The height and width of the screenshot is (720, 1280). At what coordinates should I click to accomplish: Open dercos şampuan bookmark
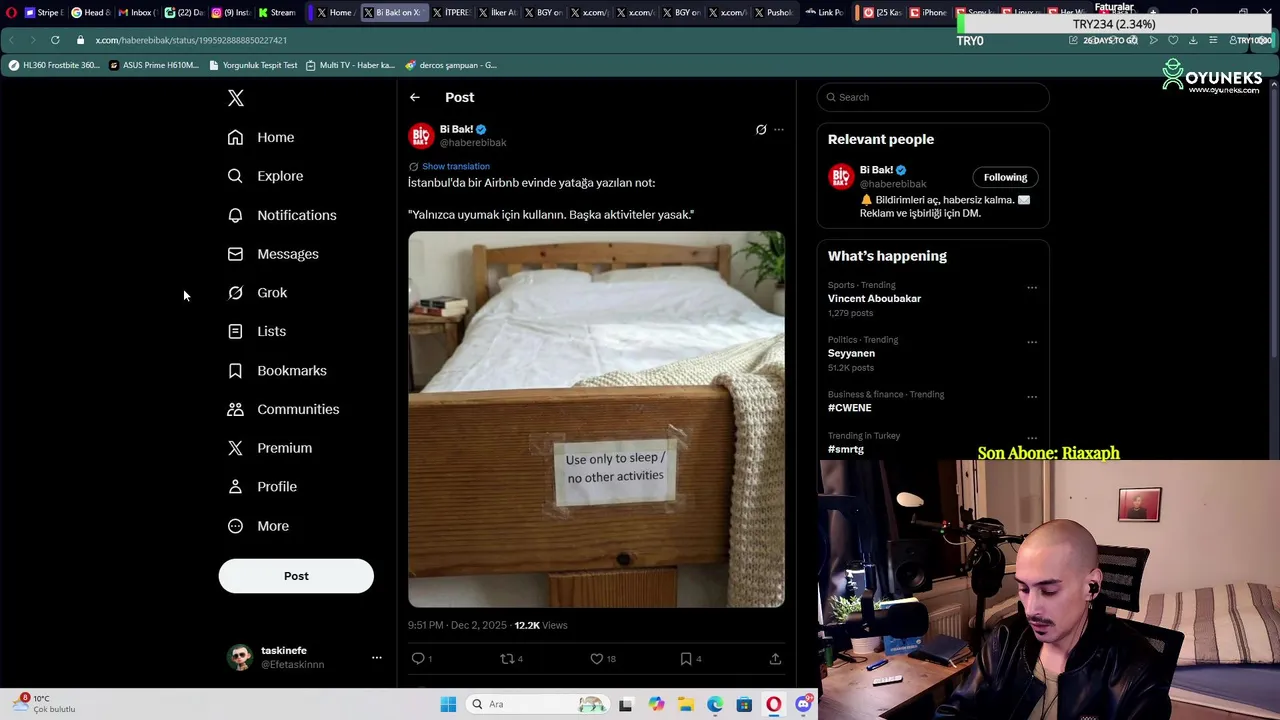(x=451, y=65)
